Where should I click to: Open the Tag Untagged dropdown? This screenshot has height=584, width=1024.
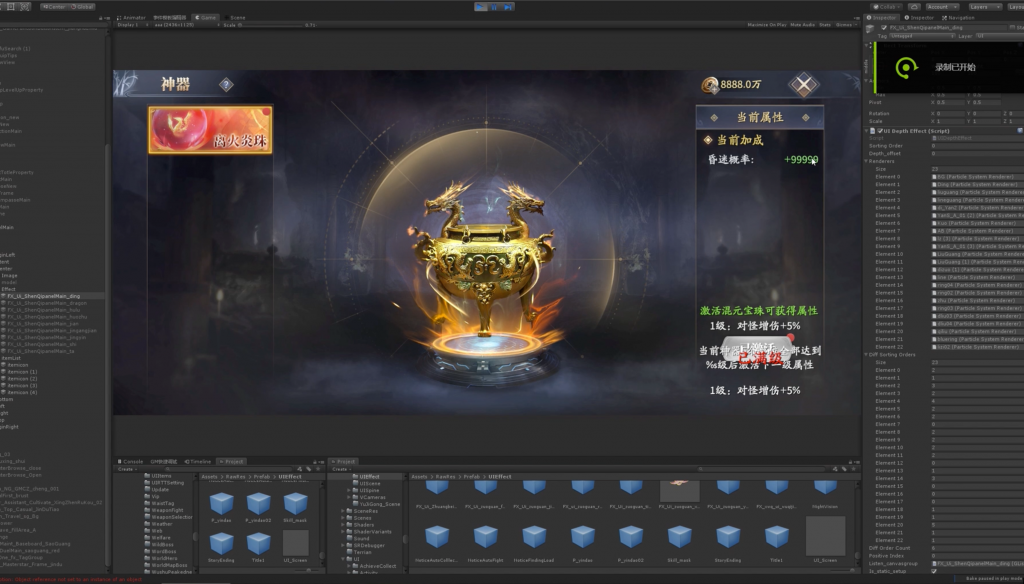coord(922,36)
